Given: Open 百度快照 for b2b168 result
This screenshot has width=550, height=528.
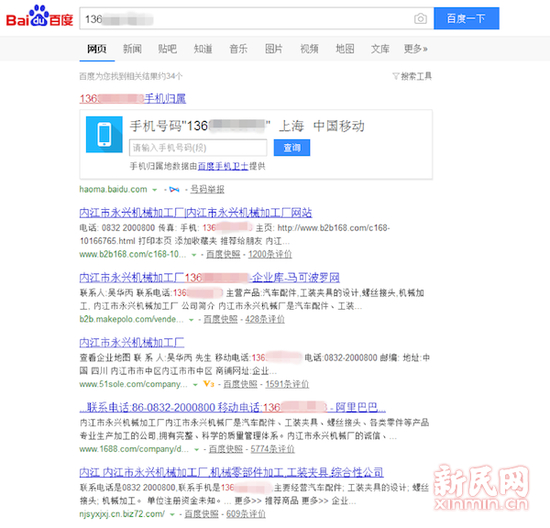Looking at the screenshot, I should click(x=223, y=254).
